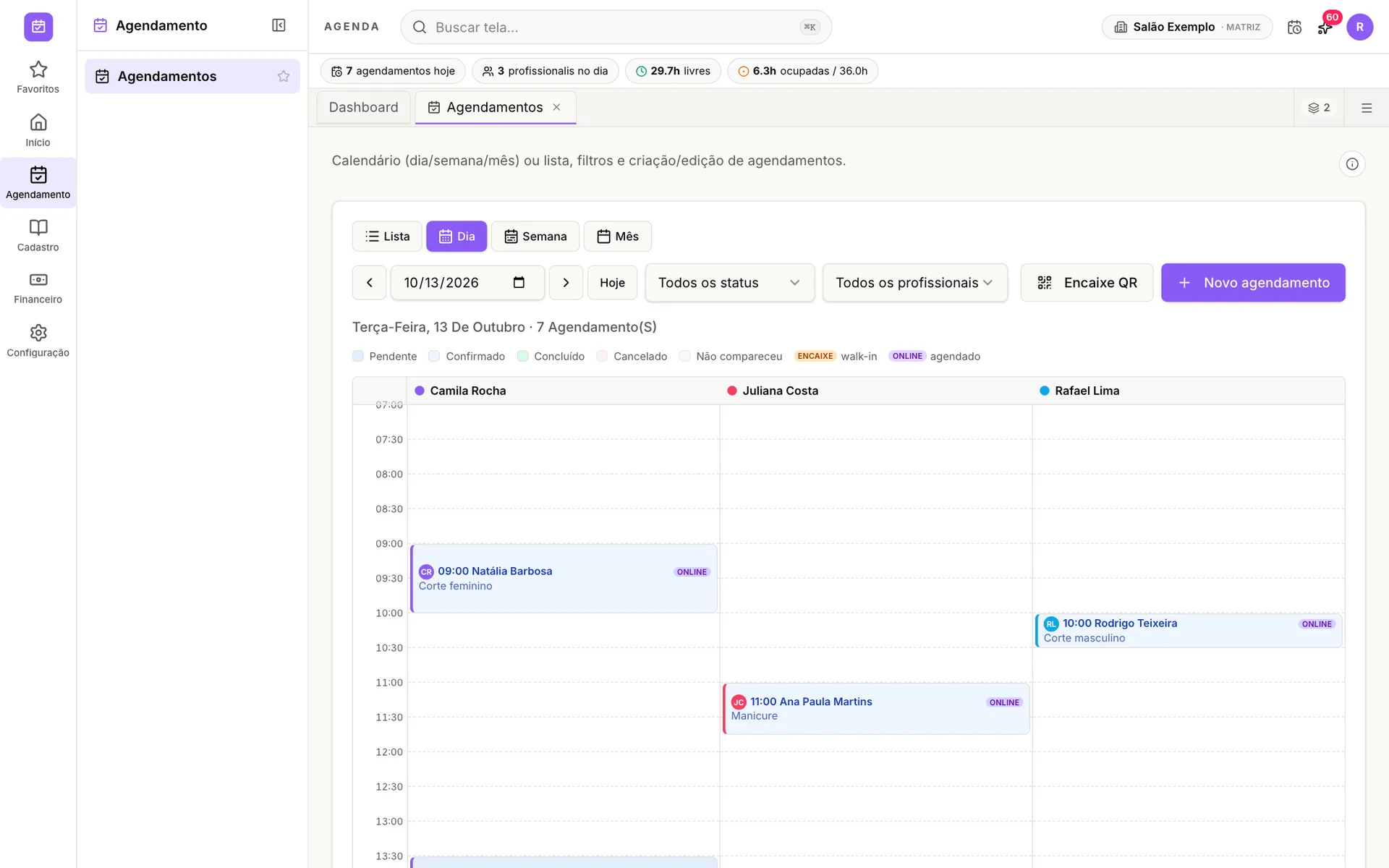This screenshot has width=1389, height=868.
Task: Switch to the Dashboard tab
Action: [363, 107]
